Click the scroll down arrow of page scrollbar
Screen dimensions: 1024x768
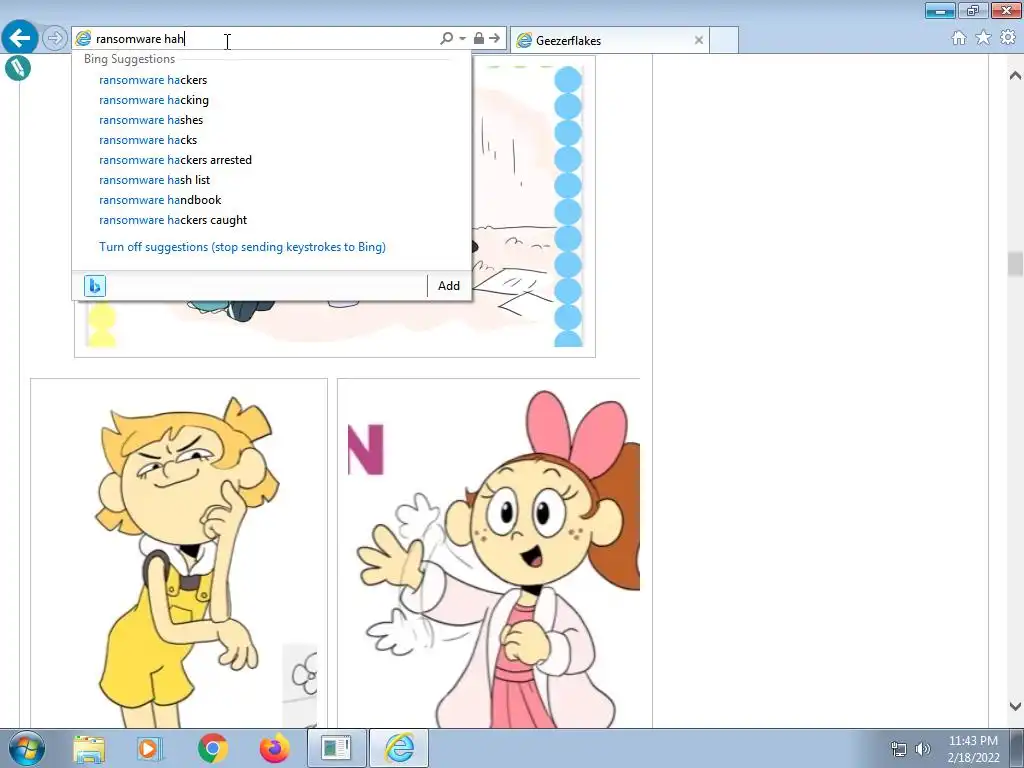[1015, 706]
